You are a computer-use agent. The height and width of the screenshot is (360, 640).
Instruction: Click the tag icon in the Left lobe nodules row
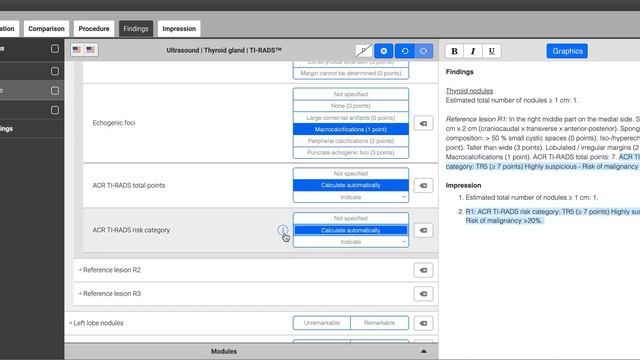(423, 323)
